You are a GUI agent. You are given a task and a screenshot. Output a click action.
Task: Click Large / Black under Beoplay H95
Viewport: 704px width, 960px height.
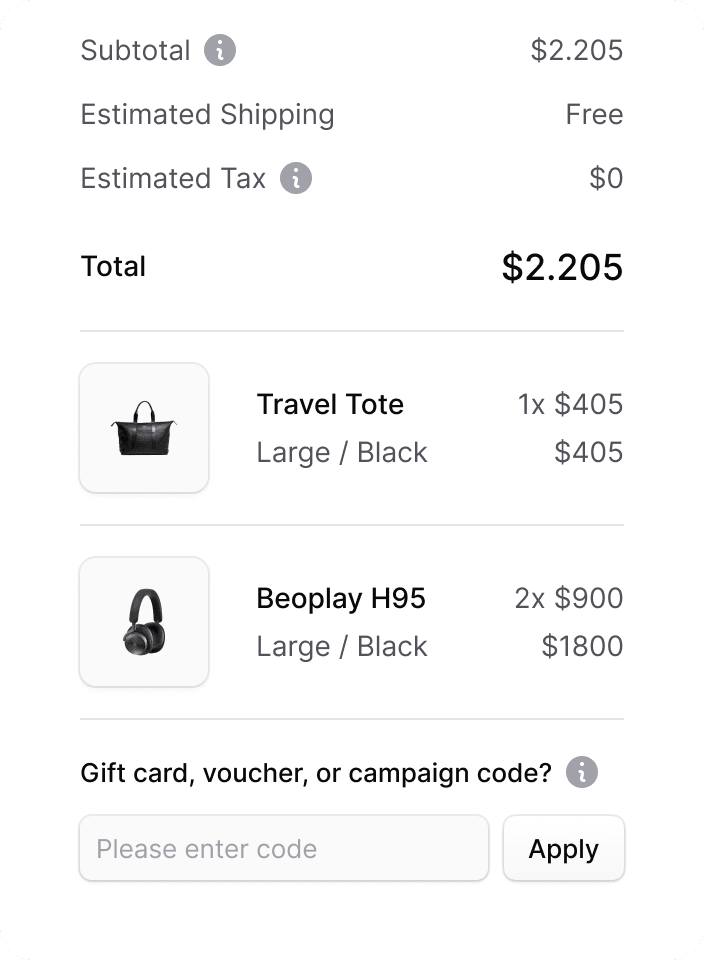click(x=342, y=647)
